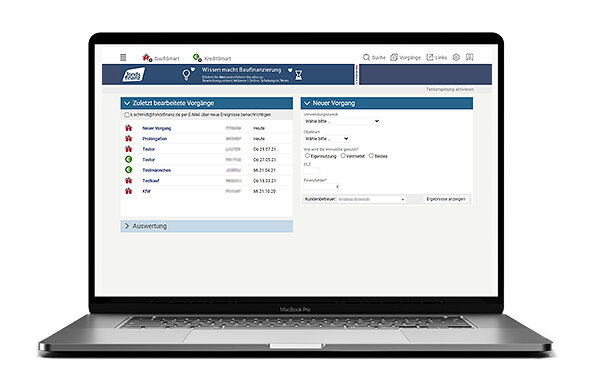Open the Testkauf entry
This screenshot has width=594, height=380.
pyautogui.click(x=151, y=181)
